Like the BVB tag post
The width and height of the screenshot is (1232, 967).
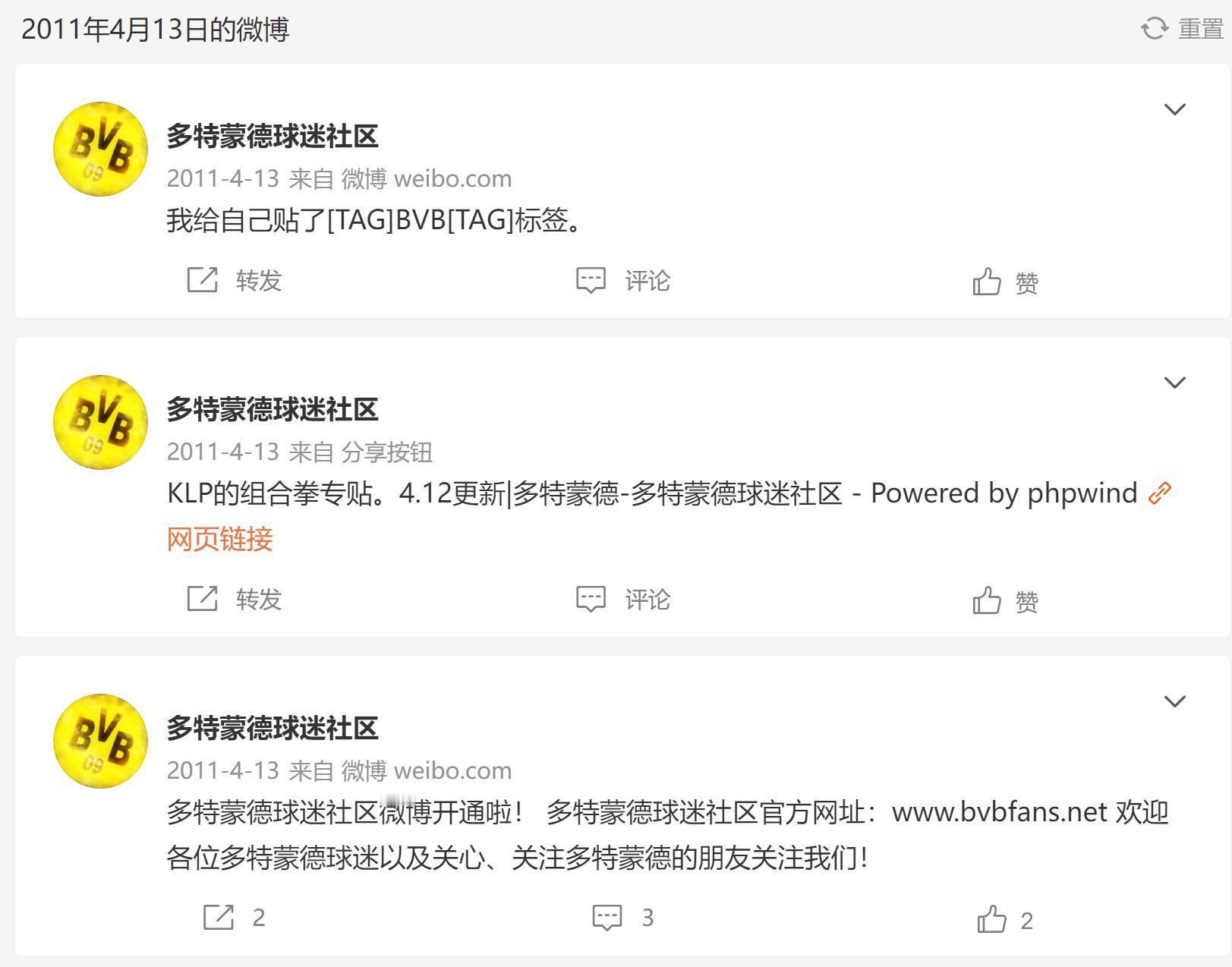click(1005, 282)
